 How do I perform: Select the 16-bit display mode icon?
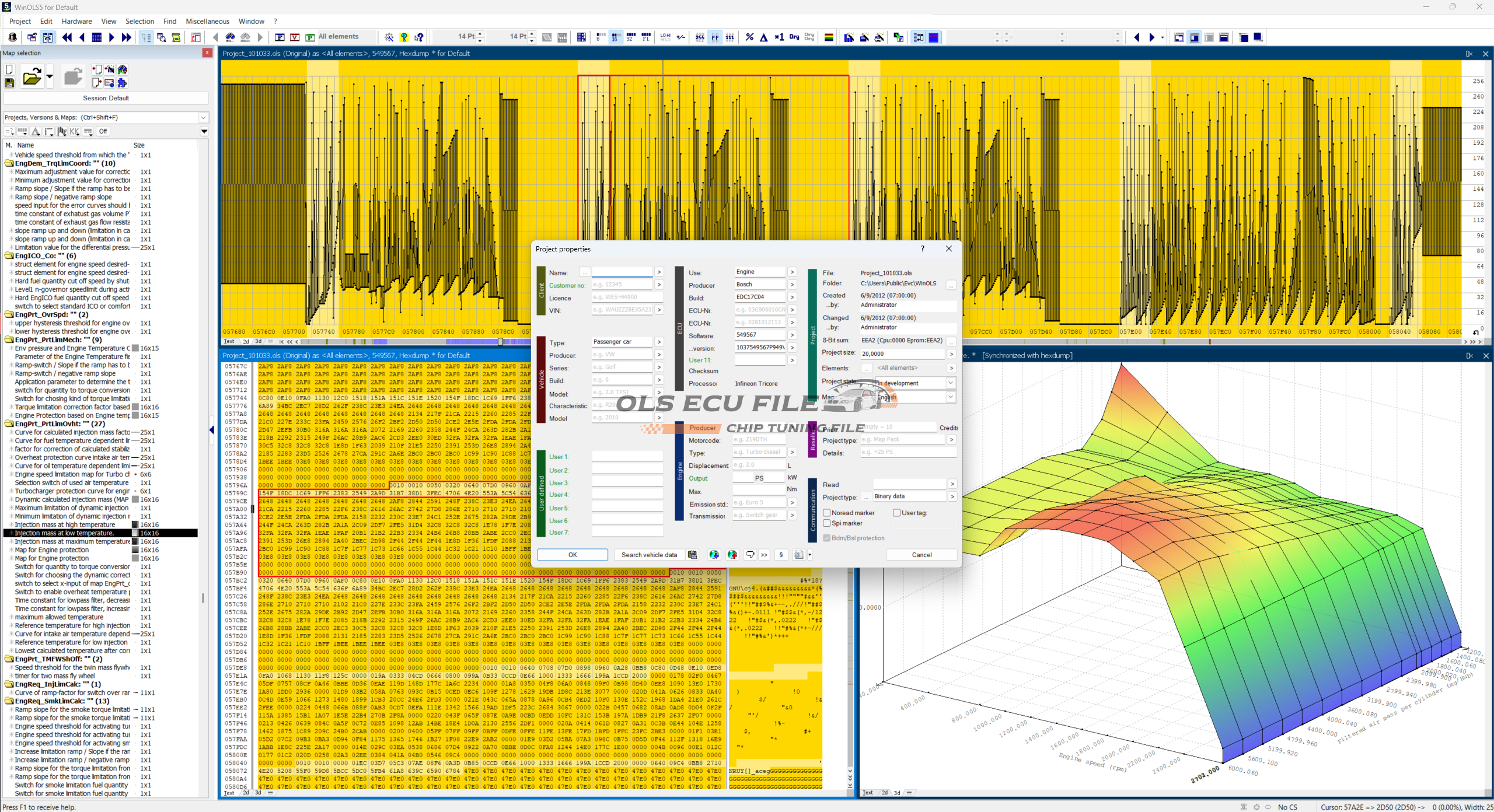(615, 37)
